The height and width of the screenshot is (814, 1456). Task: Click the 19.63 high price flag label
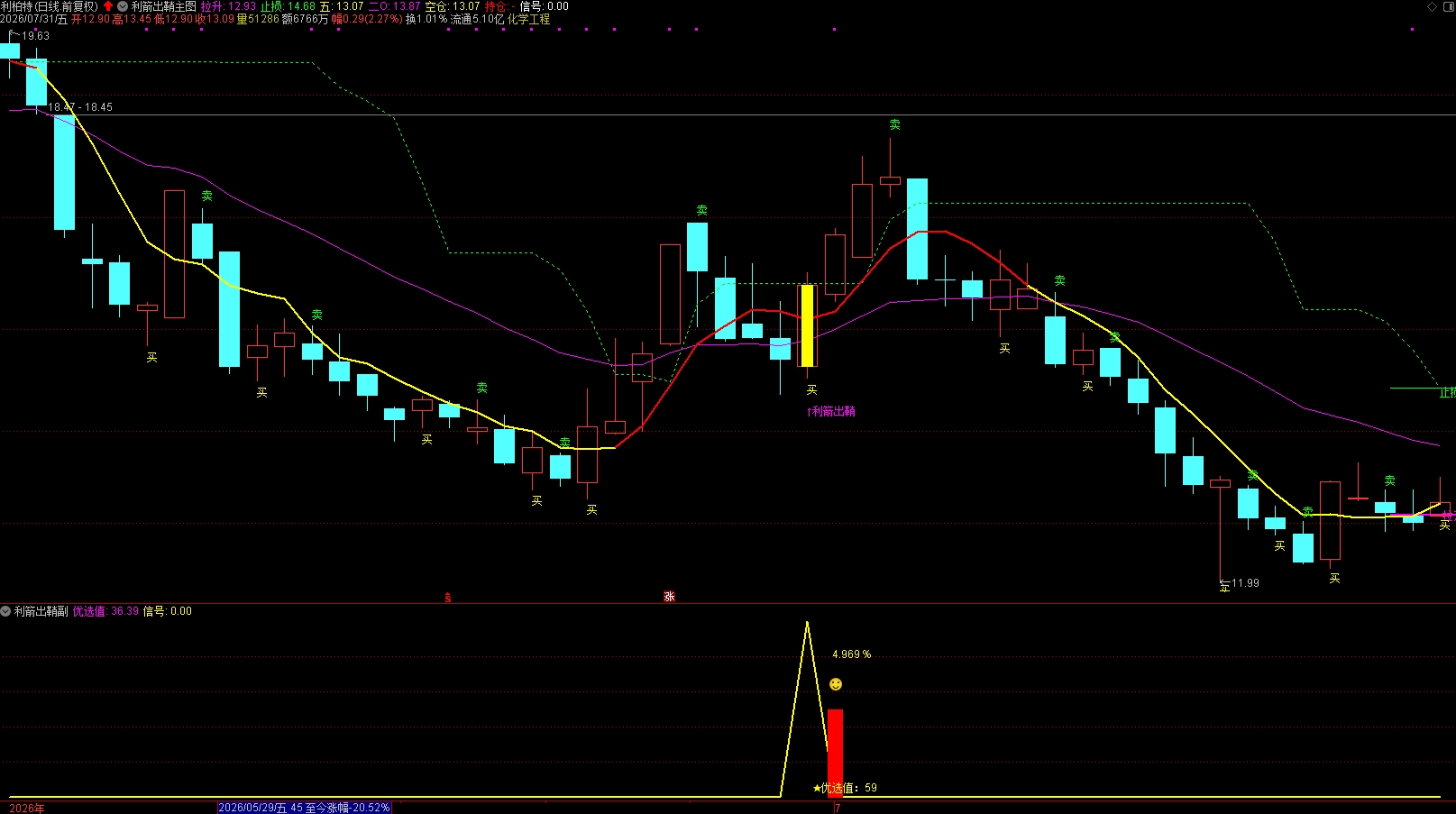(36, 36)
